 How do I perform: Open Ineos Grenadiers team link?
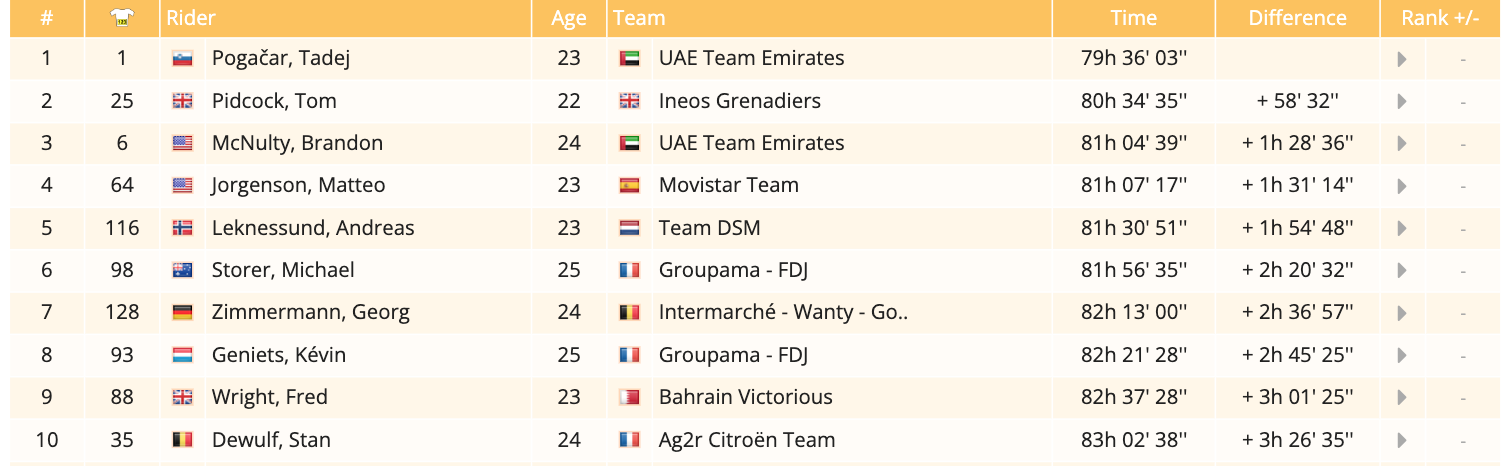(739, 101)
